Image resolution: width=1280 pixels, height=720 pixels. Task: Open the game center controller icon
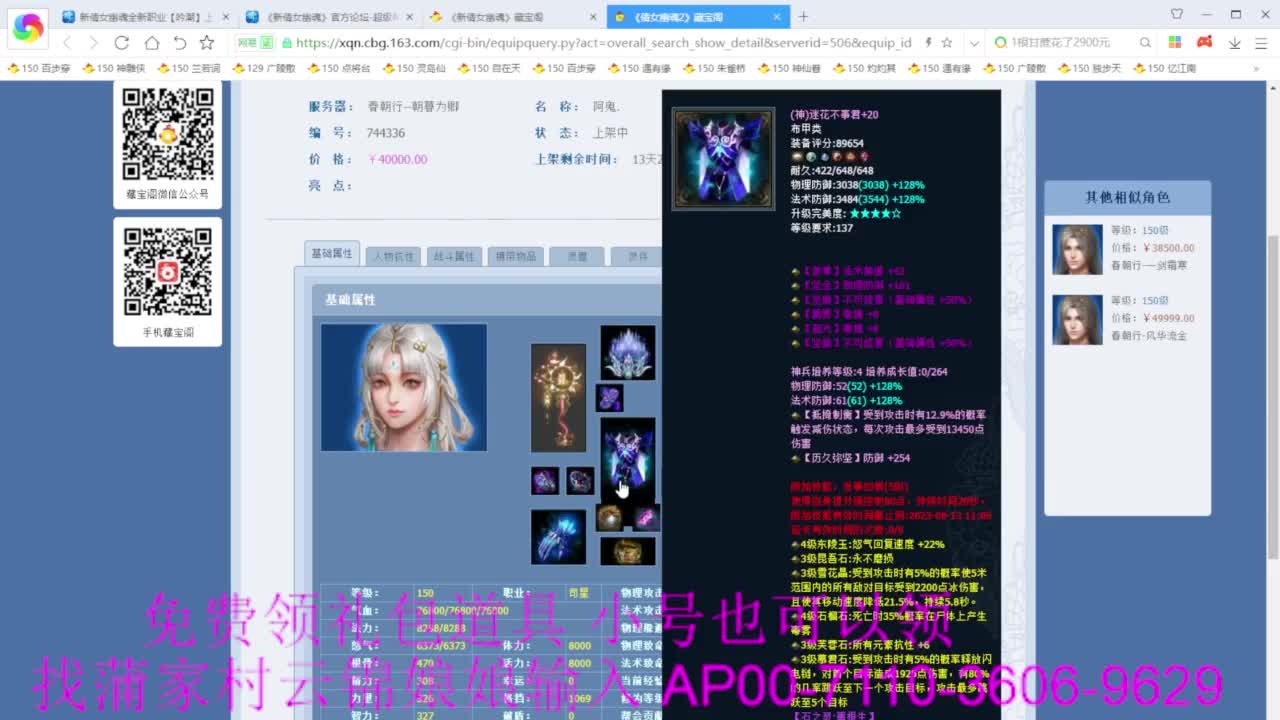point(1204,44)
